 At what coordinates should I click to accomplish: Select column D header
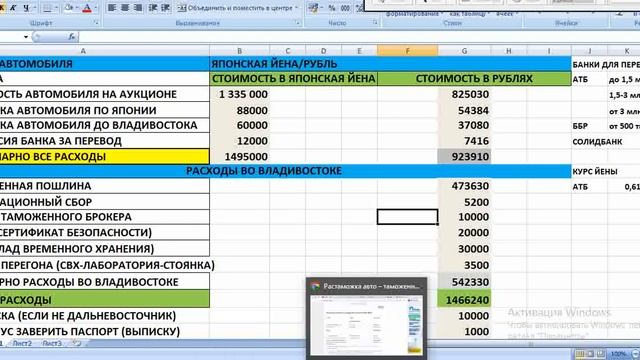click(324, 51)
